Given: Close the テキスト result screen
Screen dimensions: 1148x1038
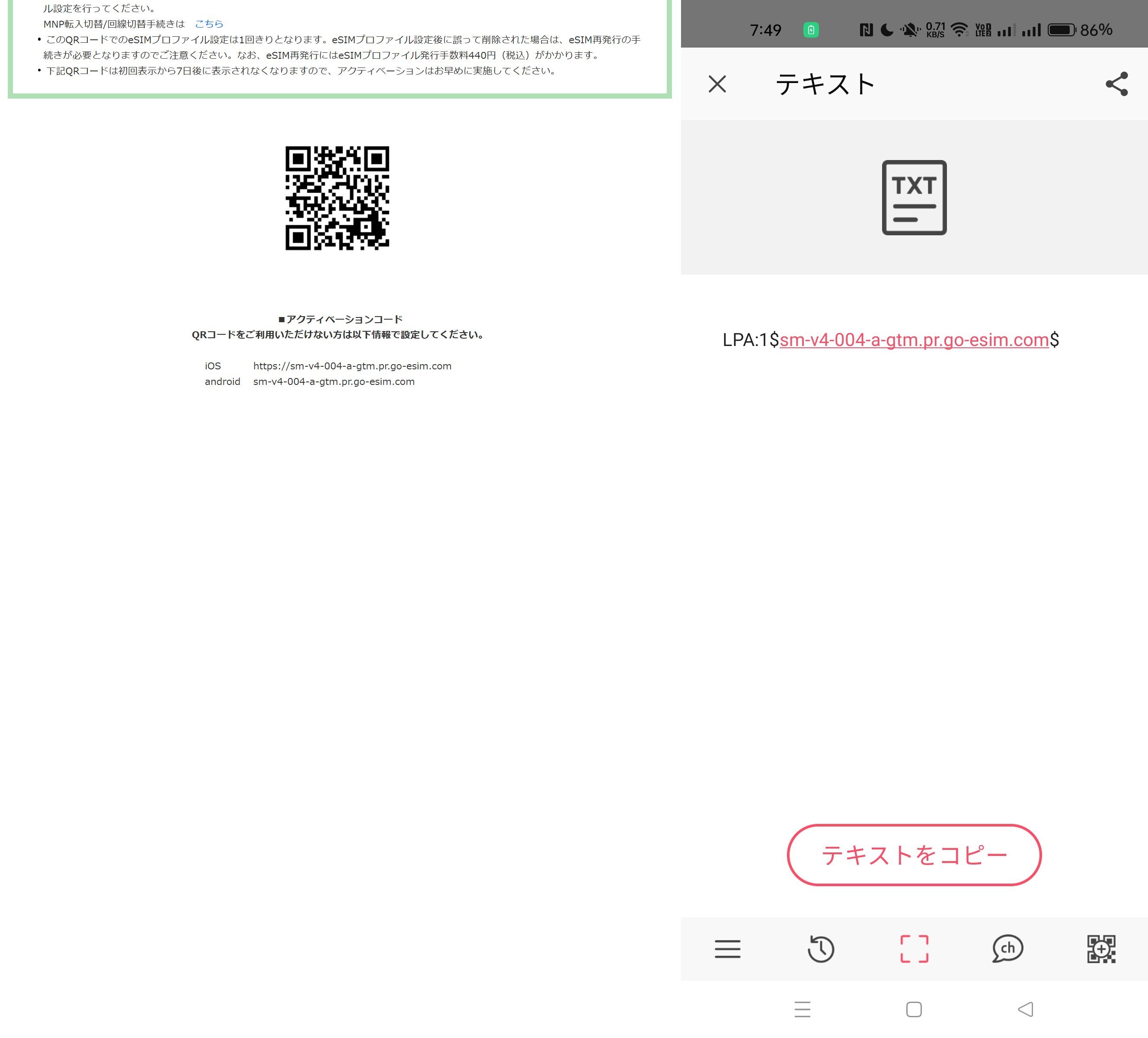Looking at the screenshot, I should click(717, 84).
